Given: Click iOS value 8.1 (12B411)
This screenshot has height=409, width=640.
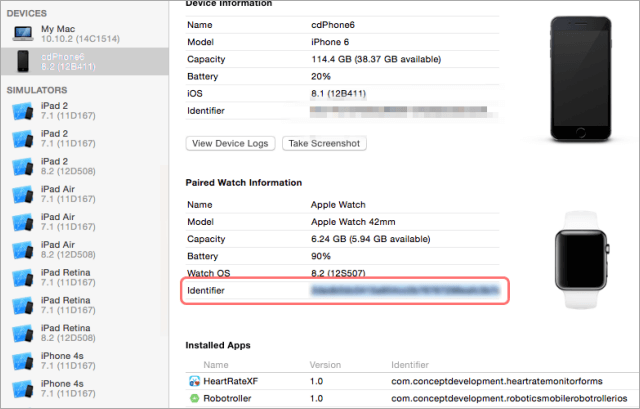Looking at the screenshot, I should [338, 93].
